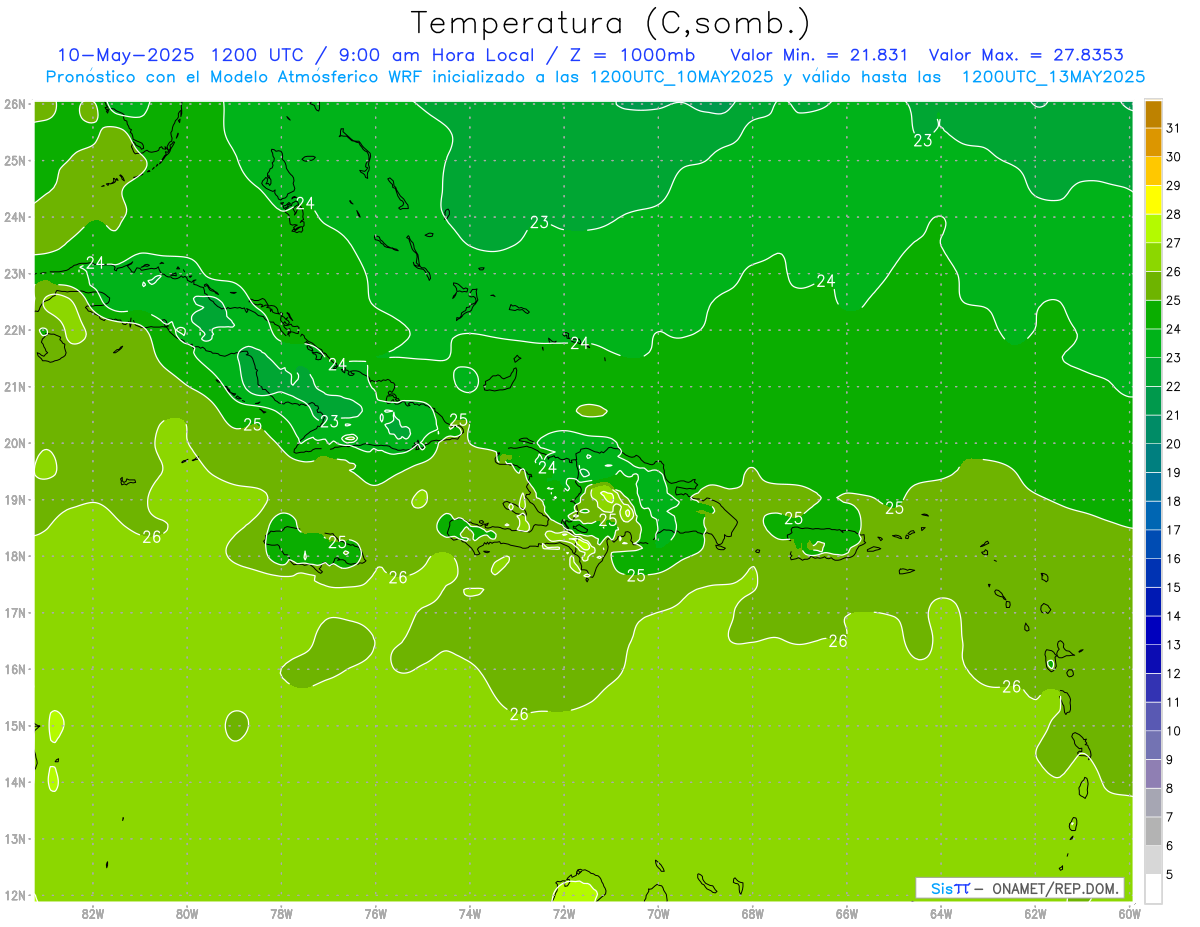Click the legend value 28

tap(1173, 214)
